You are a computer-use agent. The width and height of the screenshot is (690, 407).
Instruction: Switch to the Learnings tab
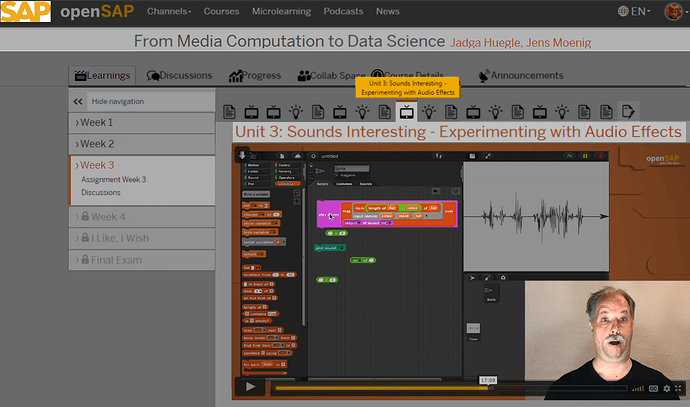click(x=103, y=76)
